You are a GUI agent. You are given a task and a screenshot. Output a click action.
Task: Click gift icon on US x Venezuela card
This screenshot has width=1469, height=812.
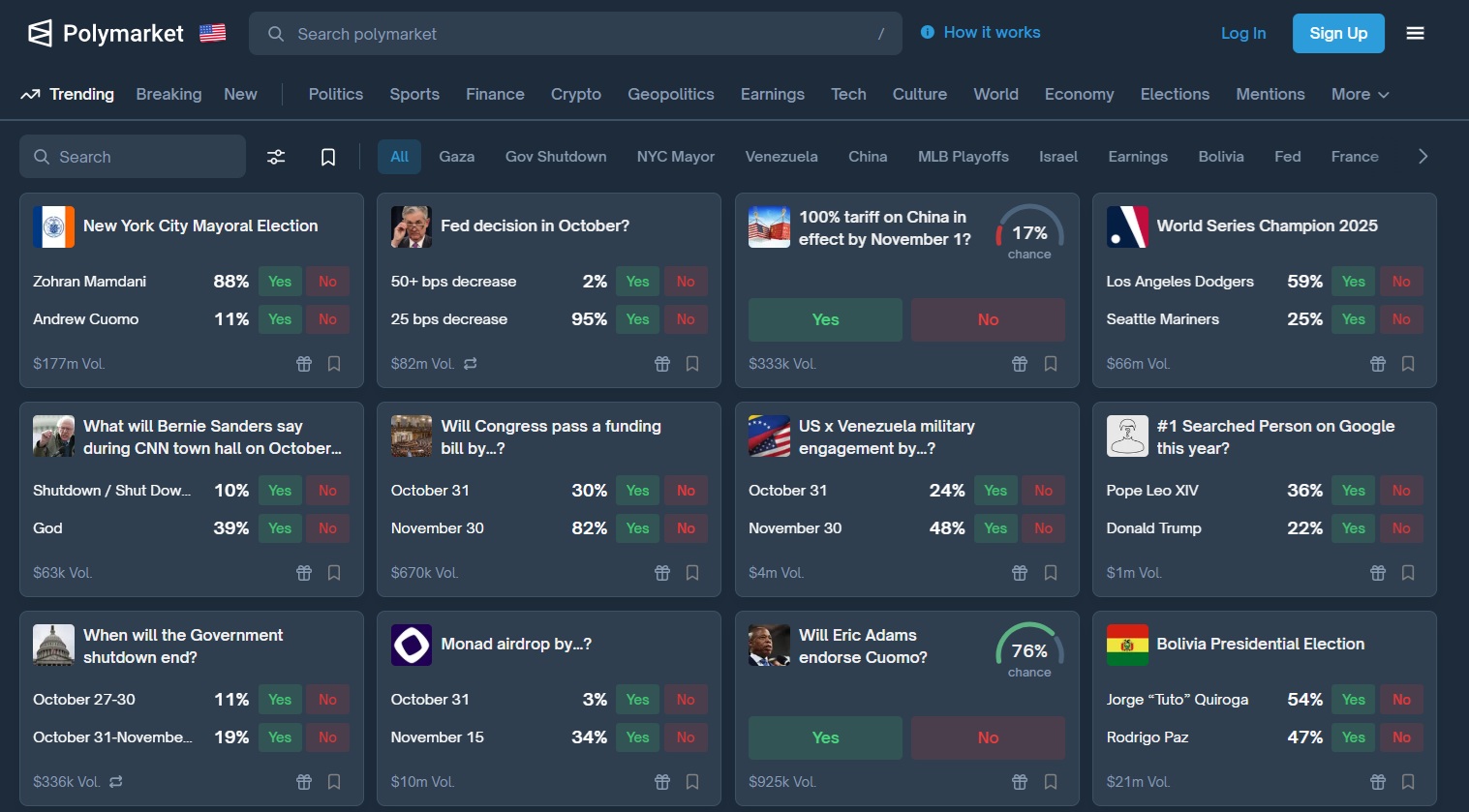[x=1020, y=573]
